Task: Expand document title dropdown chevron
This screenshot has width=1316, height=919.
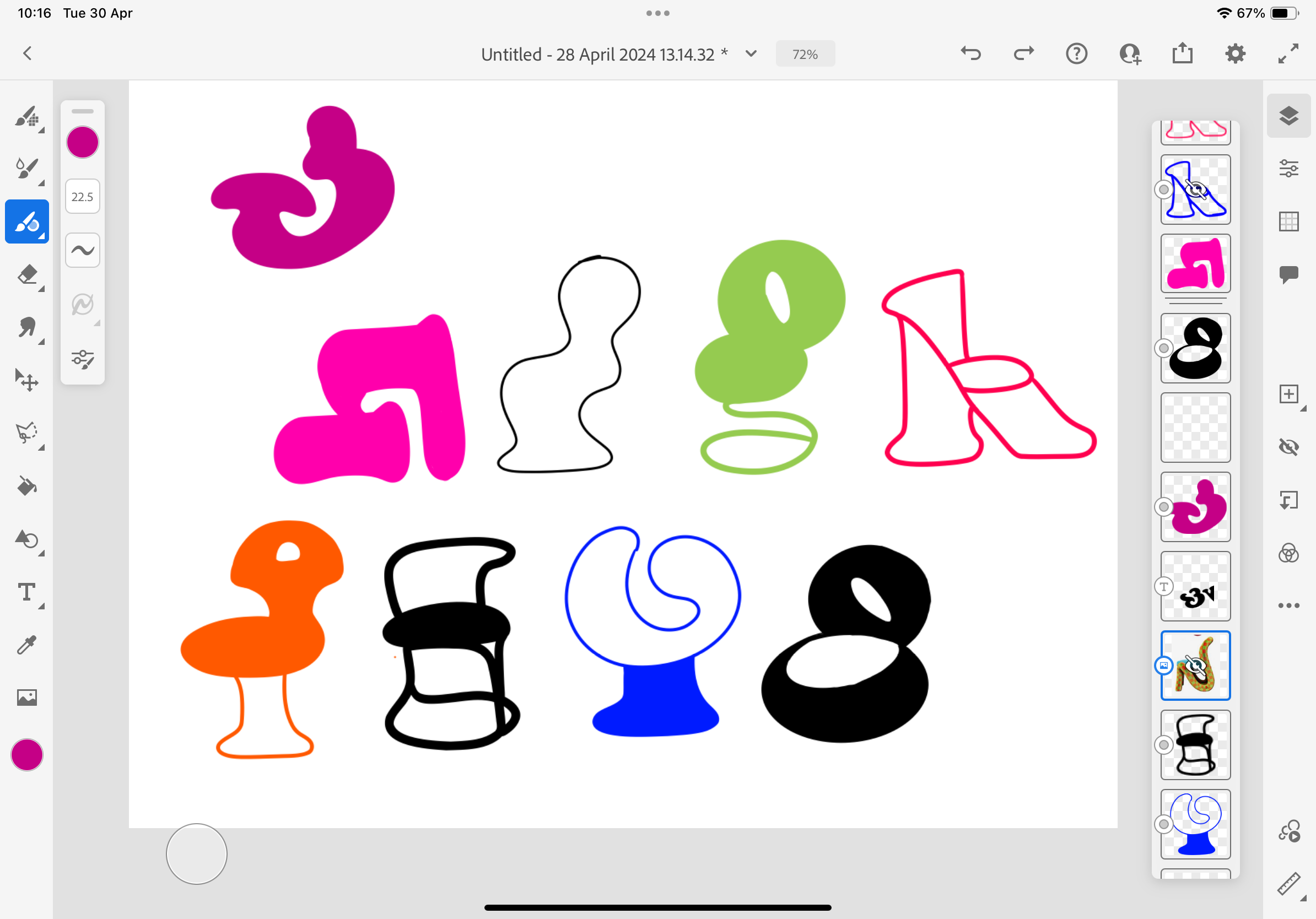Action: tap(751, 54)
